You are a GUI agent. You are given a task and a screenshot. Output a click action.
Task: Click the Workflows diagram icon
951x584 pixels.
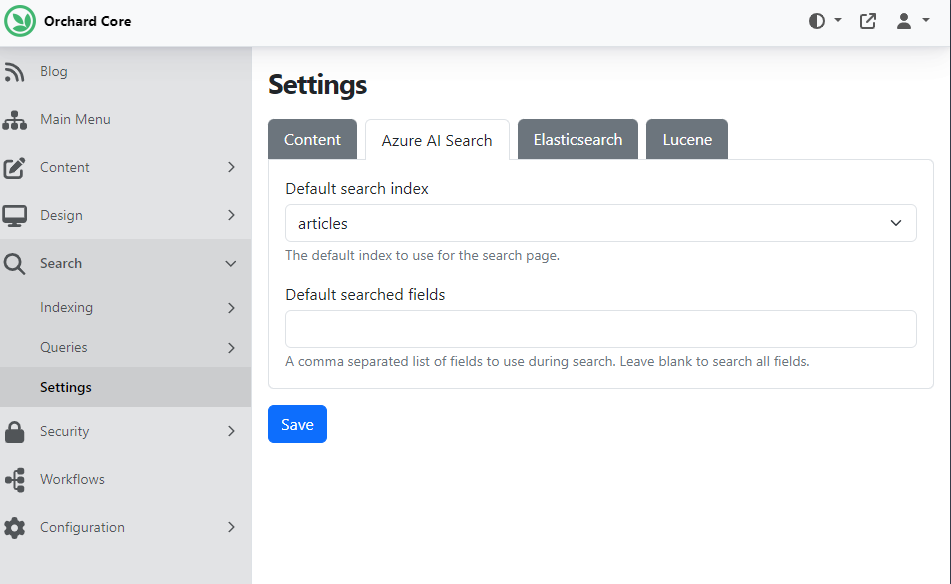click(15, 480)
